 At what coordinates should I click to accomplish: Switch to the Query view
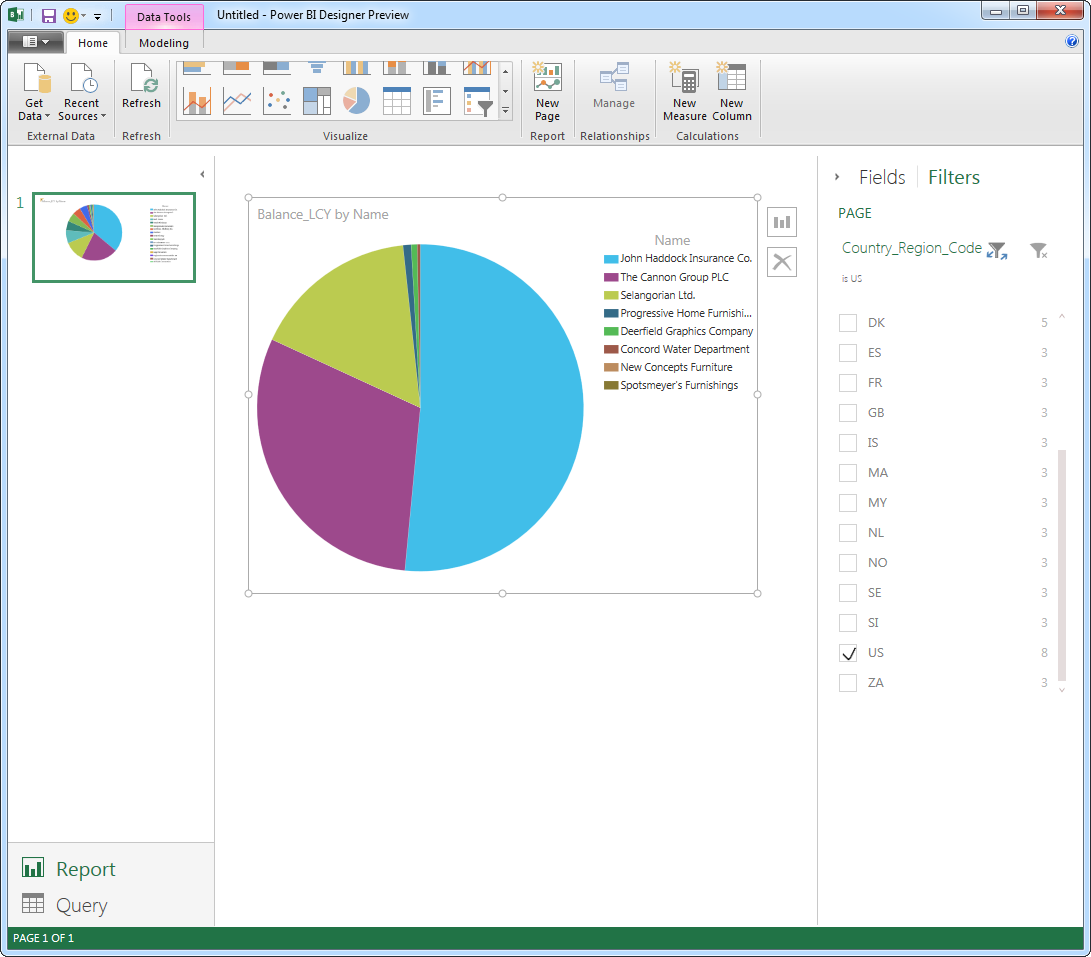80,905
